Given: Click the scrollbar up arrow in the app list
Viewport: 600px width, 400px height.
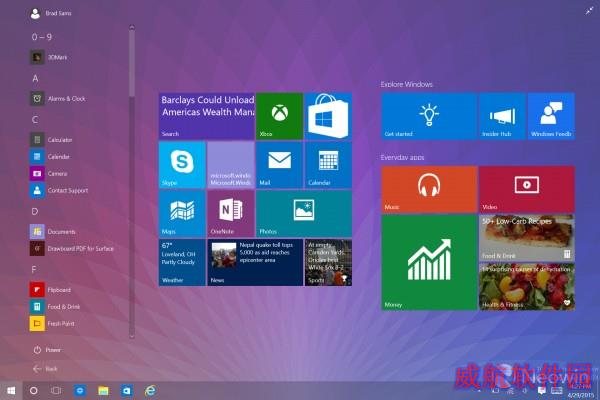Looking at the screenshot, I should tap(132, 27).
